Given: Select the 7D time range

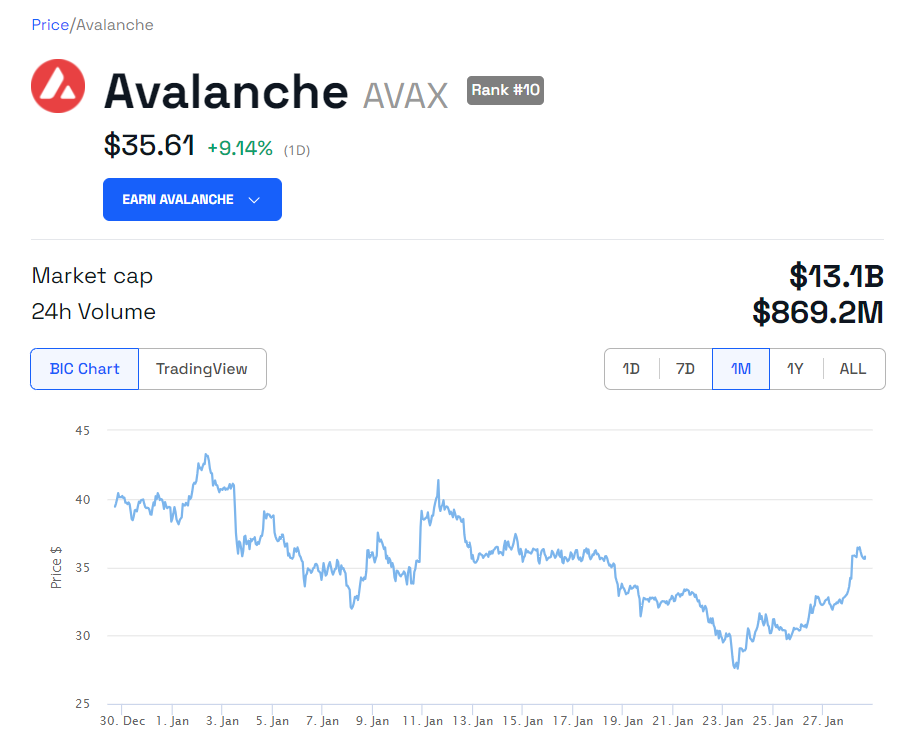Looking at the screenshot, I should pos(685,369).
